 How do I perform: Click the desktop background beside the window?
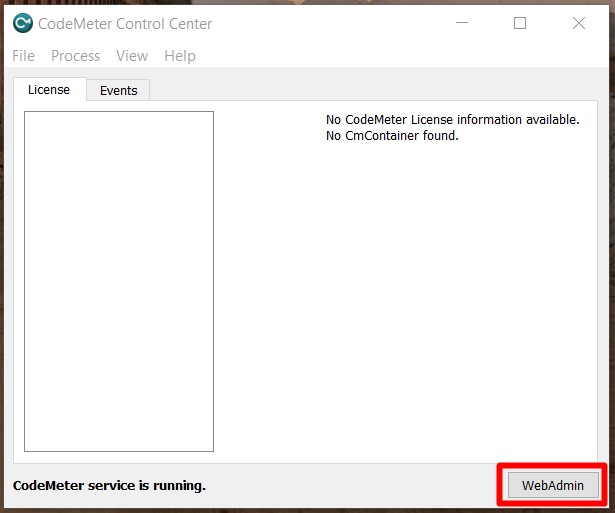coord(610,300)
